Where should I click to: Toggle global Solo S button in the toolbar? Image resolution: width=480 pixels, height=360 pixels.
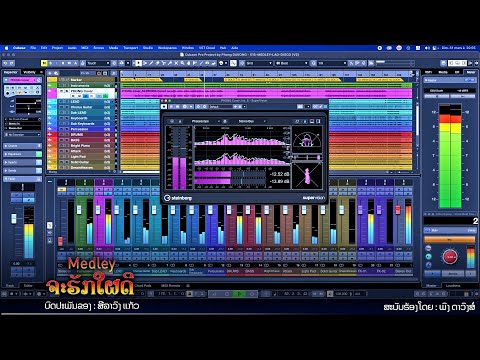pos(51,63)
